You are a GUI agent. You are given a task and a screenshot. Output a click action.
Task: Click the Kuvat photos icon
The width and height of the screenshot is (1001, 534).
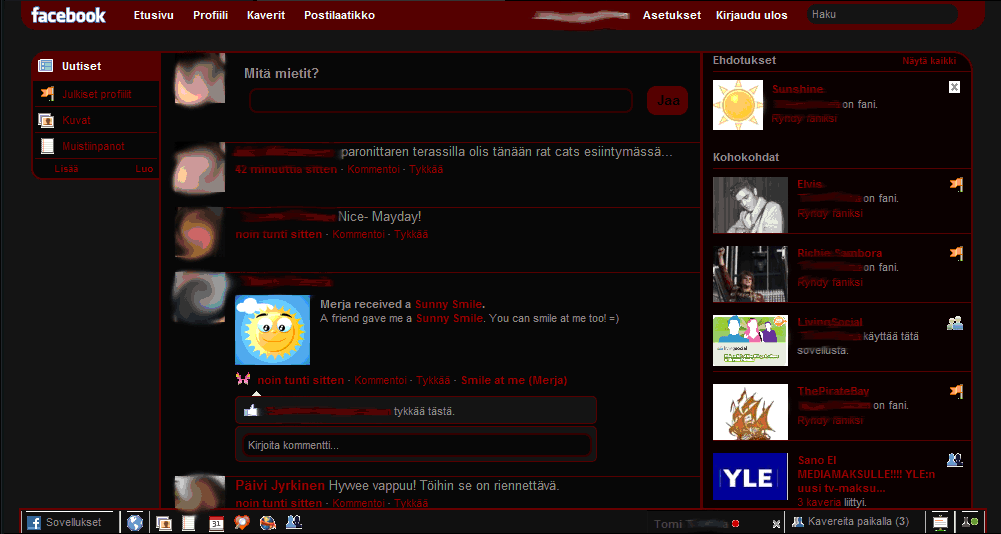click(x=46, y=120)
